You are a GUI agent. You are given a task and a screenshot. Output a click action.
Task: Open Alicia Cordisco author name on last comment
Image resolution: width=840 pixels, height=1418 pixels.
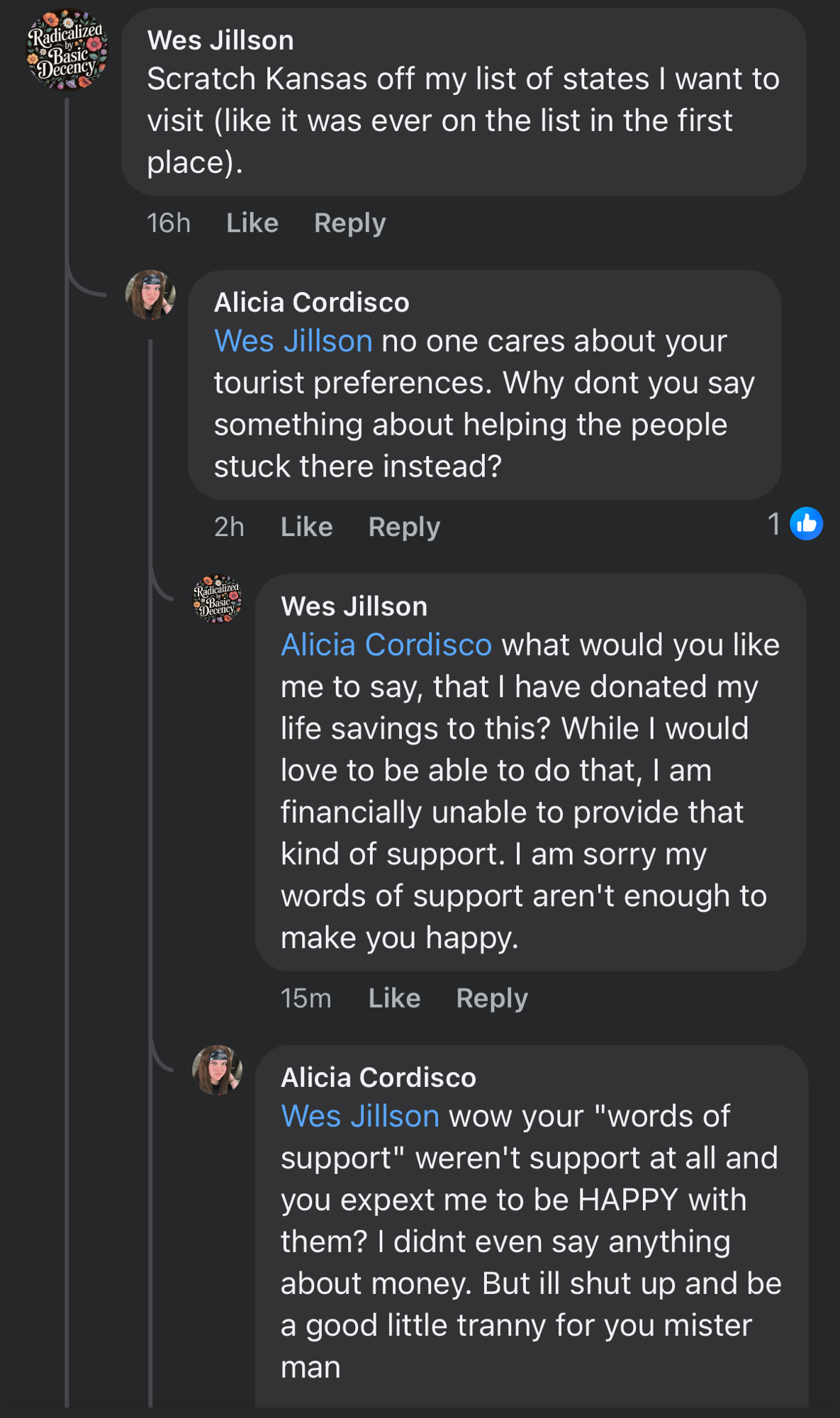coord(379,1078)
